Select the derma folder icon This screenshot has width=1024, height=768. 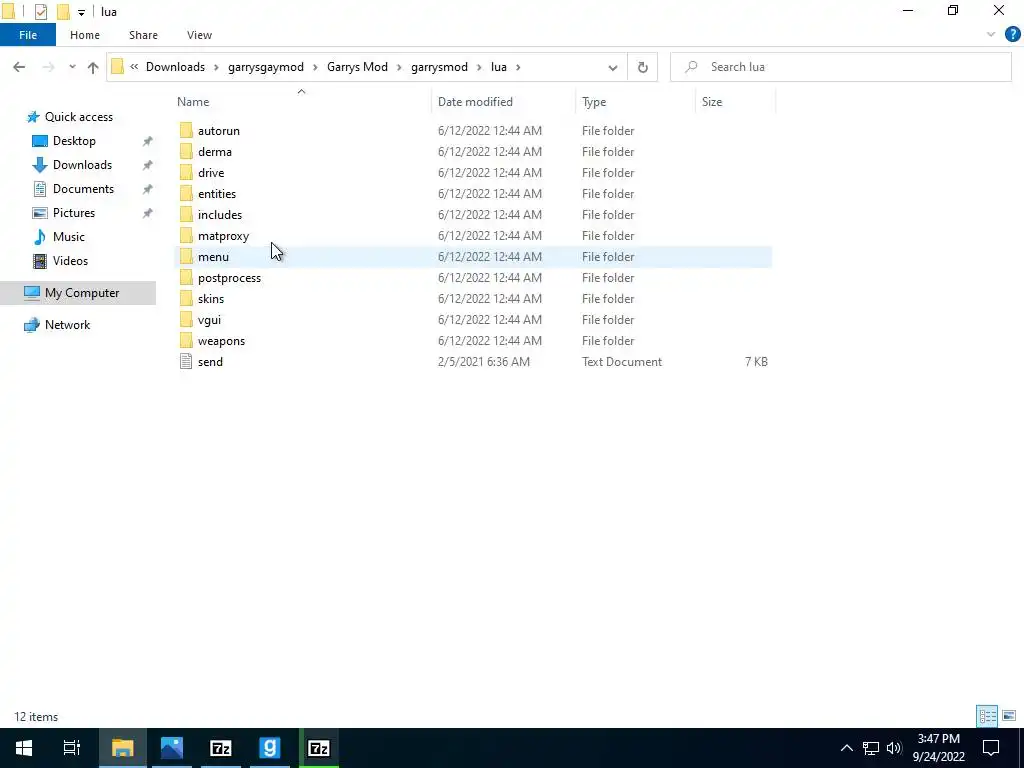pyautogui.click(x=186, y=152)
